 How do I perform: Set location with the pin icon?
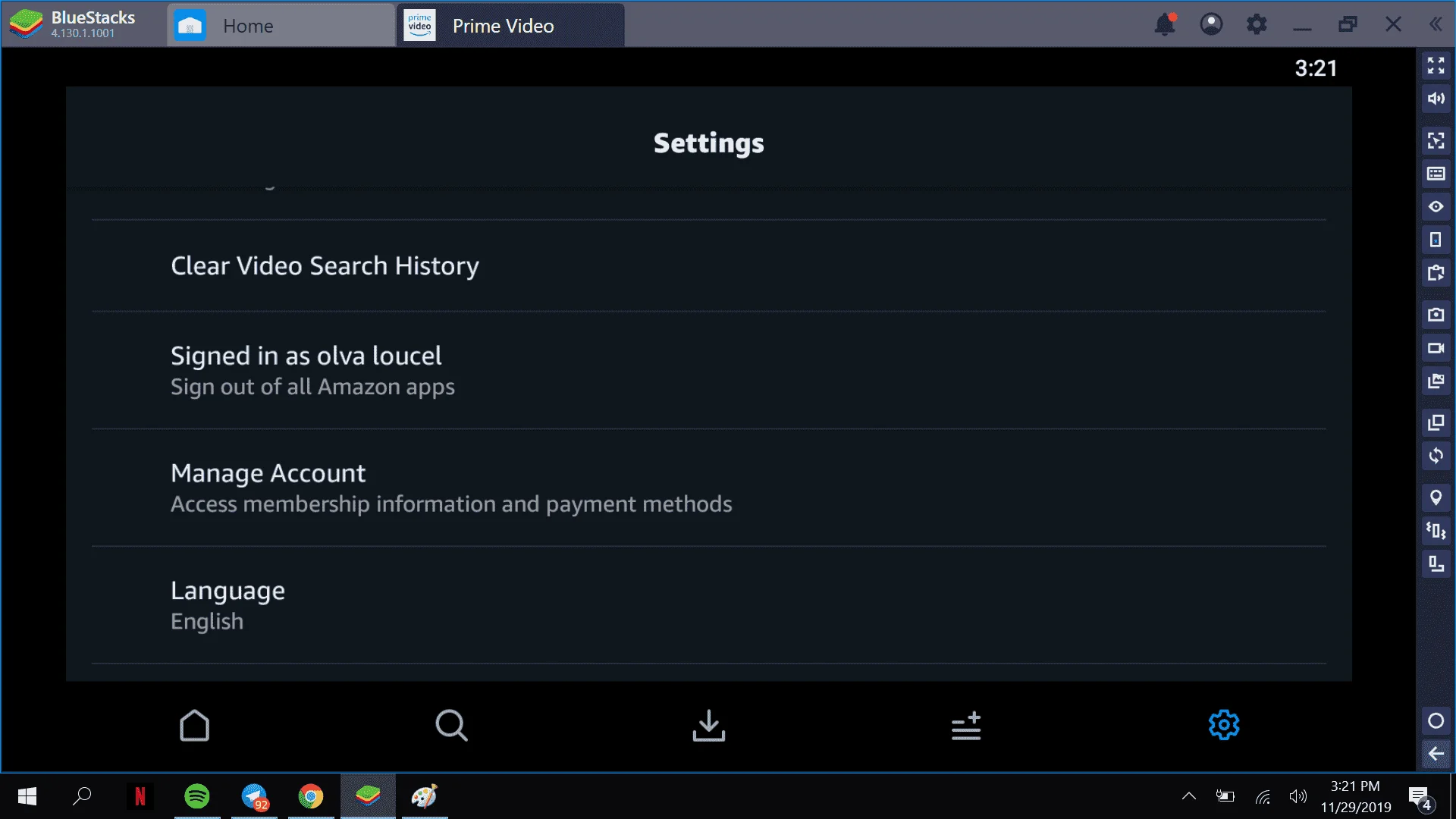[x=1436, y=497]
